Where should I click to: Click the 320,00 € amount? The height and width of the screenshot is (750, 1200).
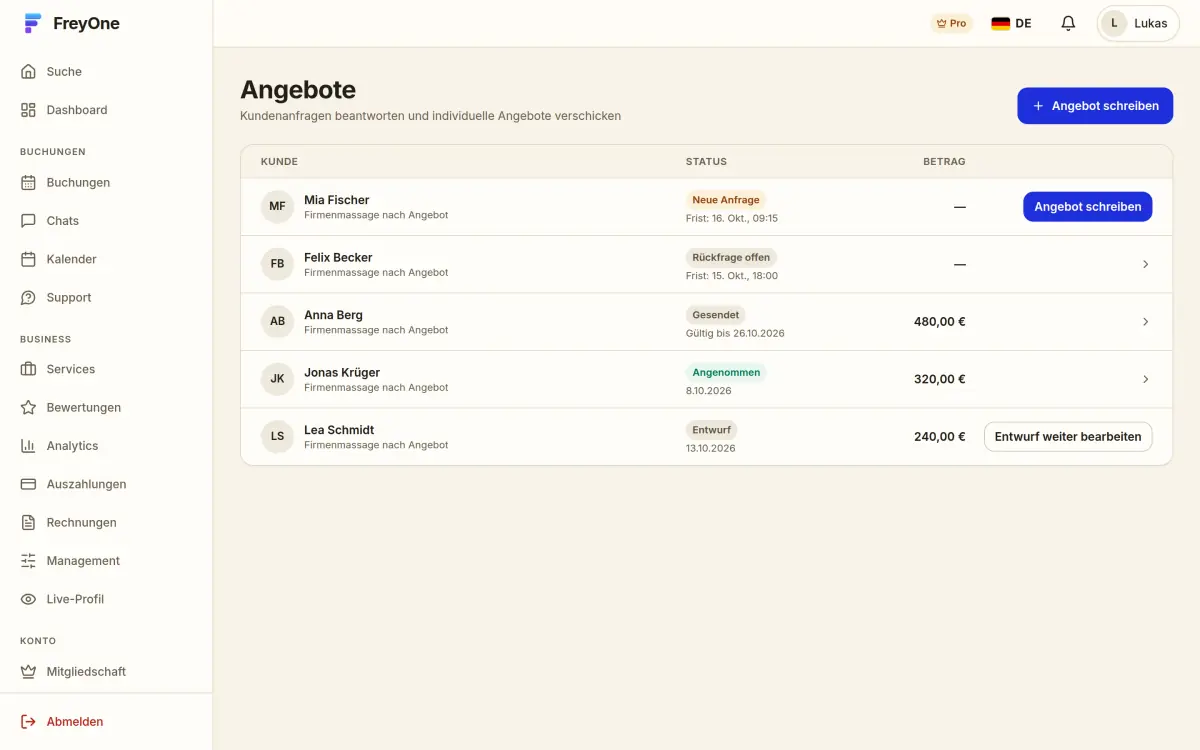940,379
